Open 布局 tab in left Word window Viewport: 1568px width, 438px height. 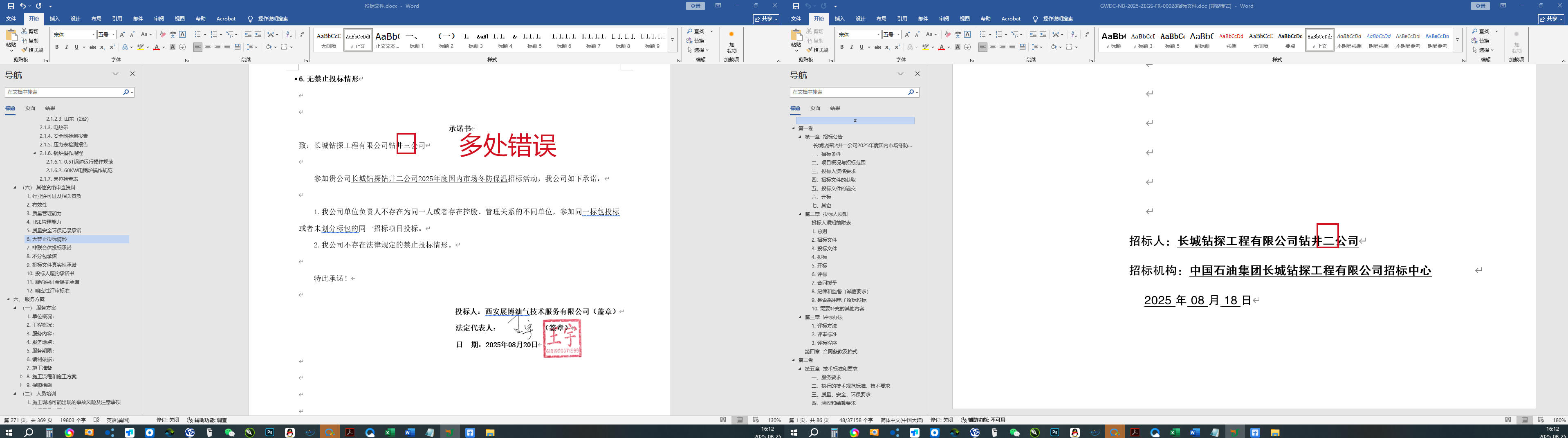[96, 19]
